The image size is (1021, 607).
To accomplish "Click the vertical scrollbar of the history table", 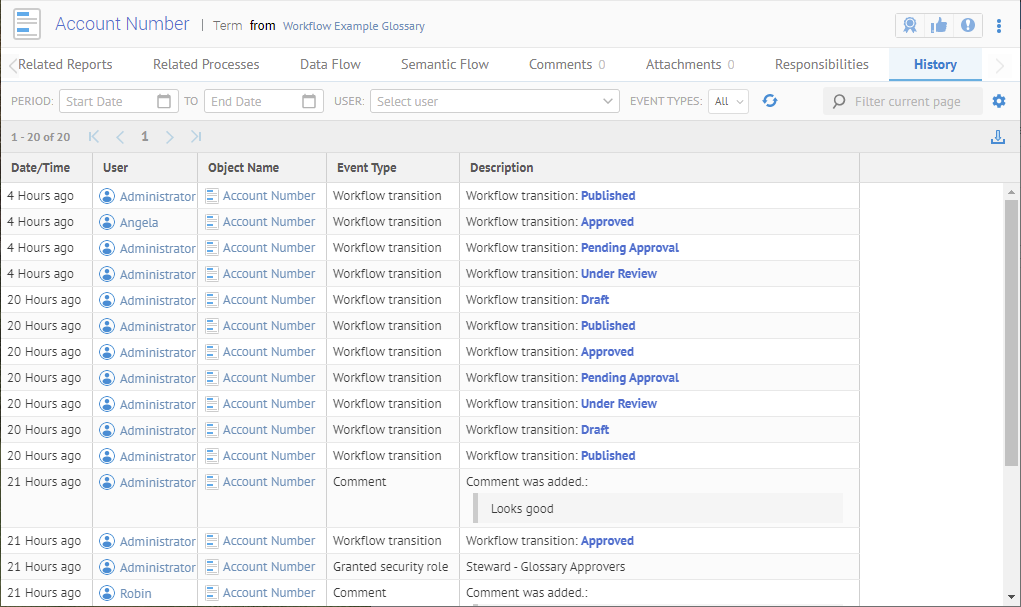I will 1011,330.
